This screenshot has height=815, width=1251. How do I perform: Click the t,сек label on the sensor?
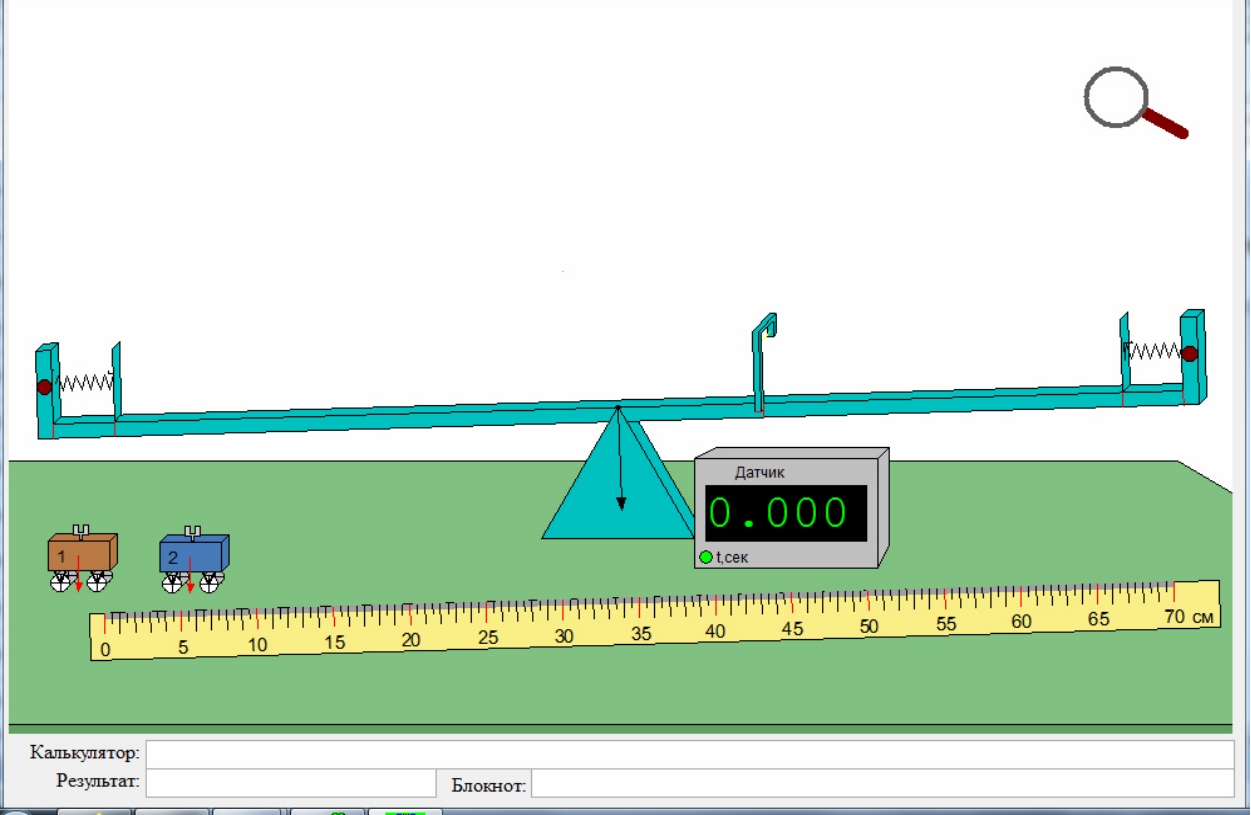(x=732, y=557)
